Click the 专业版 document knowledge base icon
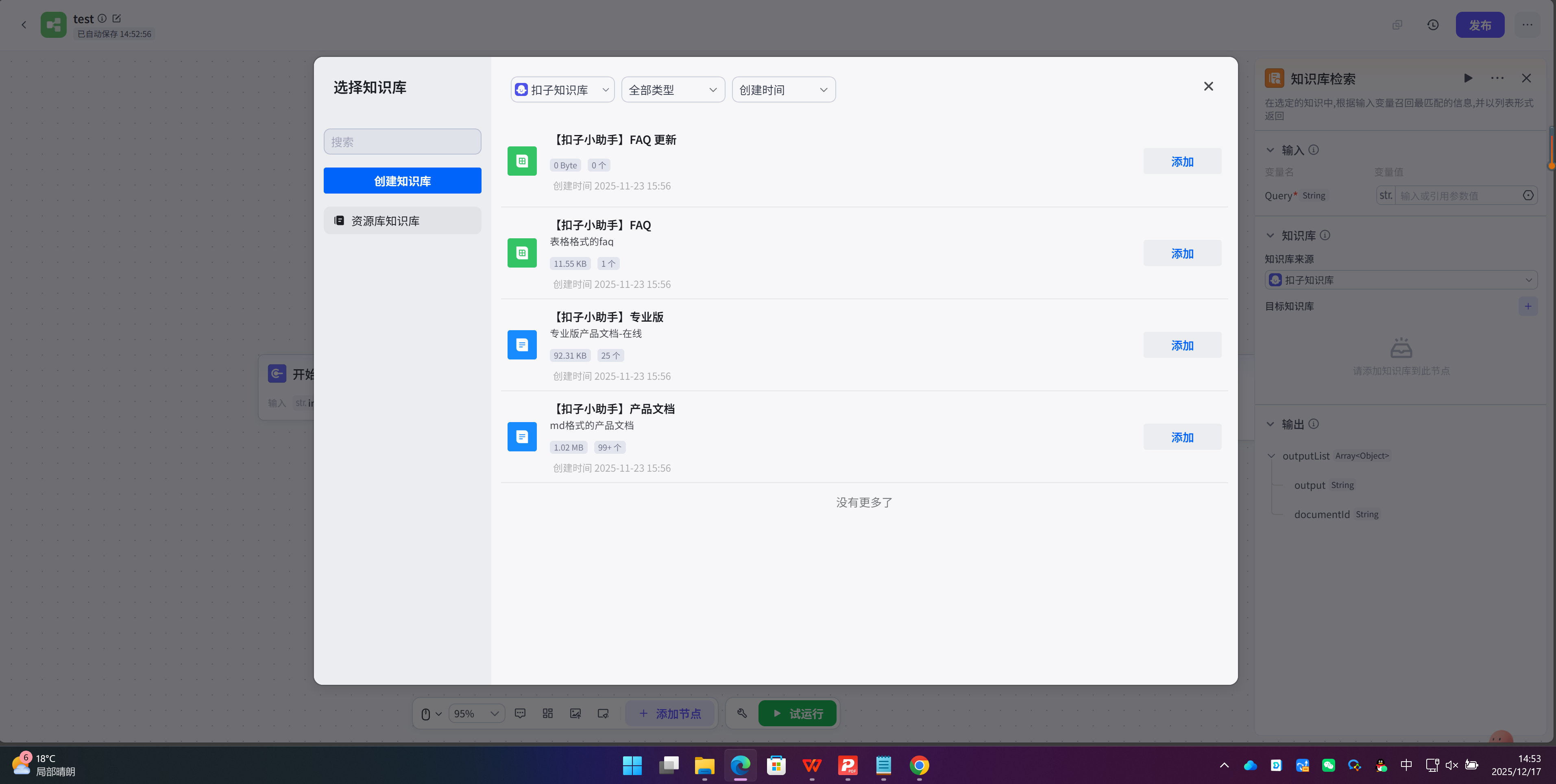 click(x=522, y=345)
